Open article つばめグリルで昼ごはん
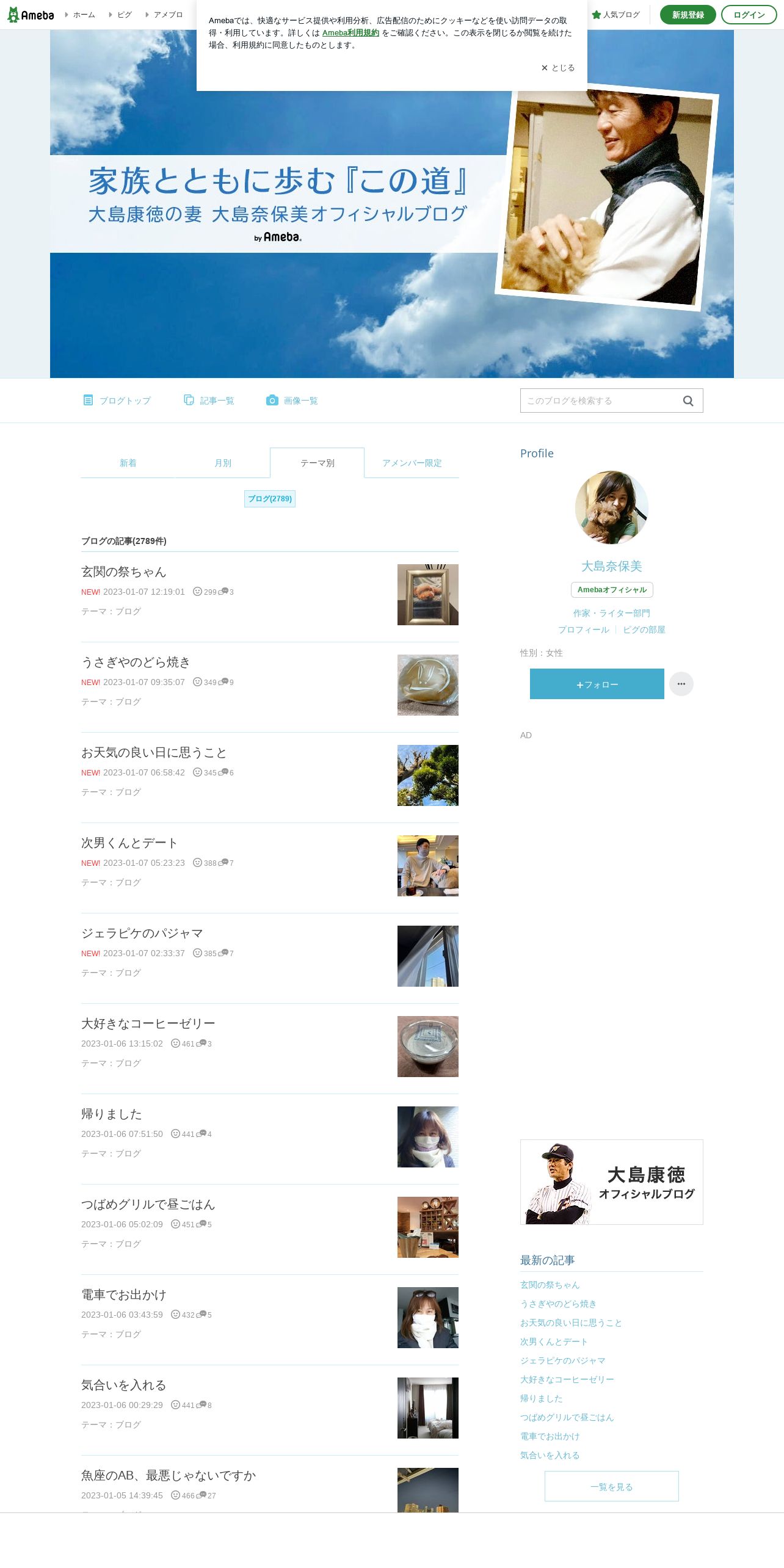This screenshot has height=1568, width=784. click(x=148, y=1204)
